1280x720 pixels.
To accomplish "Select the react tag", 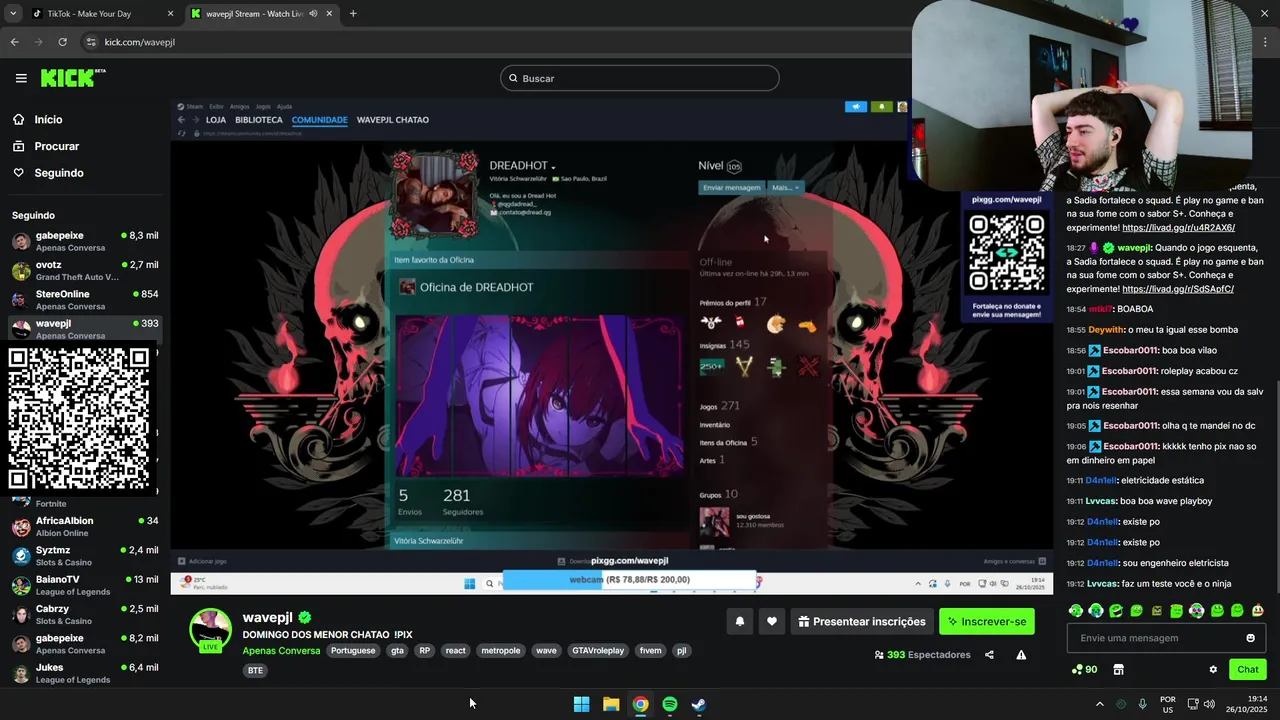I will [456, 650].
